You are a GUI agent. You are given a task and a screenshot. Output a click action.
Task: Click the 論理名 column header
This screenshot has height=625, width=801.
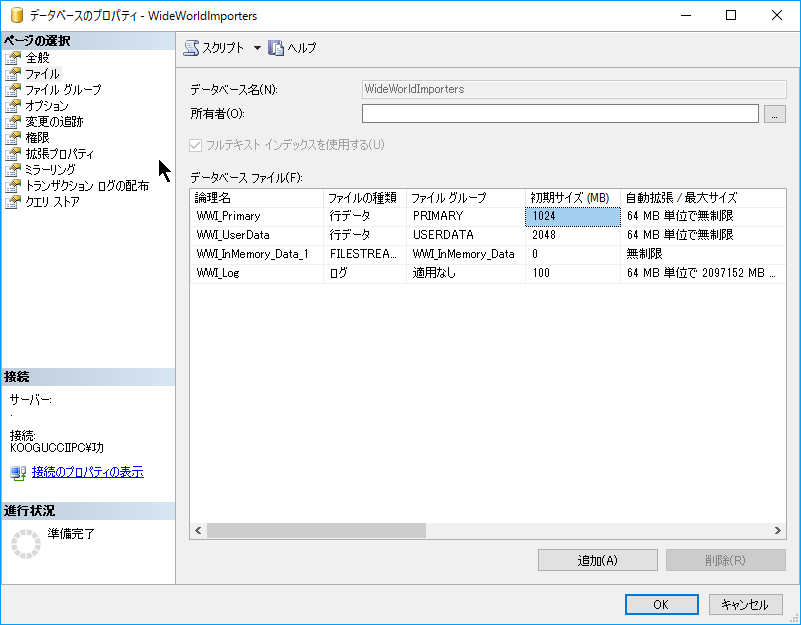point(257,198)
